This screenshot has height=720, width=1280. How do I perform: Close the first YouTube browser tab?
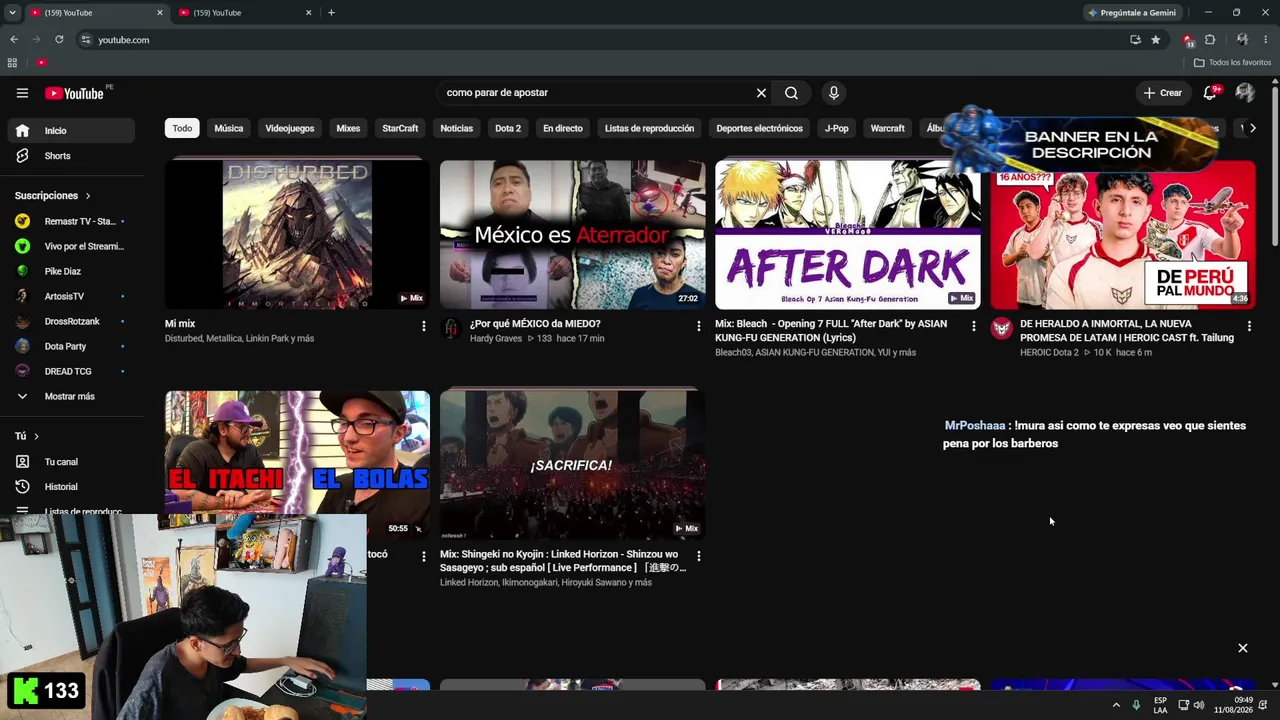pyautogui.click(x=159, y=13)
